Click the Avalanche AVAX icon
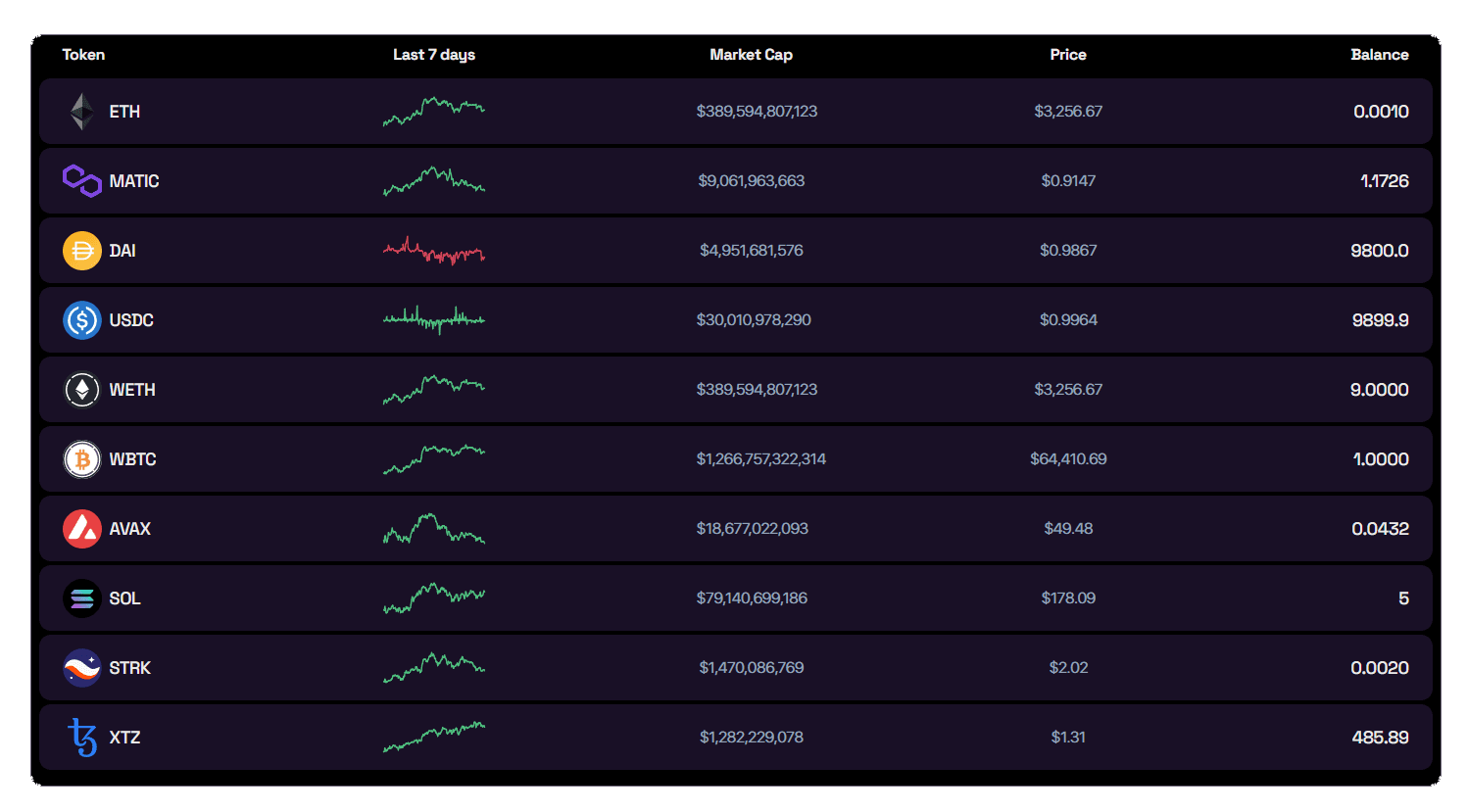Screen dimensions: 1467x812 [82, 529]
